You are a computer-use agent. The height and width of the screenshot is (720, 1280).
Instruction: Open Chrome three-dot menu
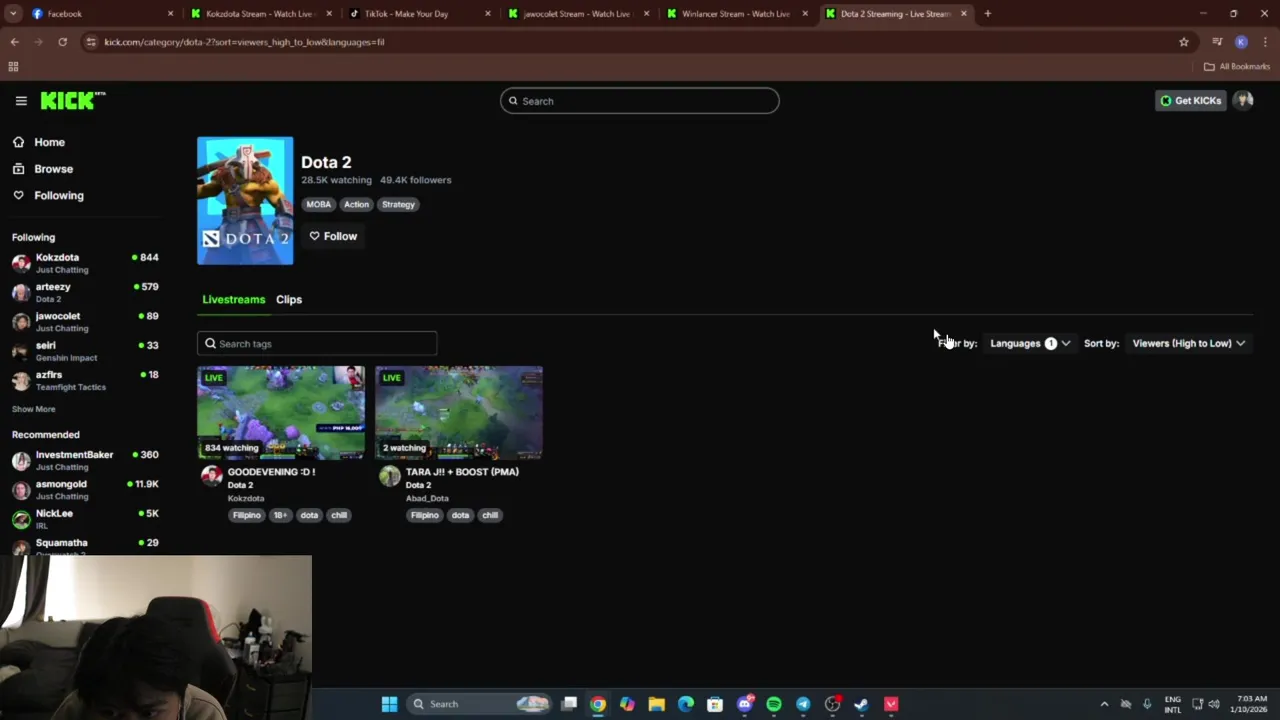1265,42
